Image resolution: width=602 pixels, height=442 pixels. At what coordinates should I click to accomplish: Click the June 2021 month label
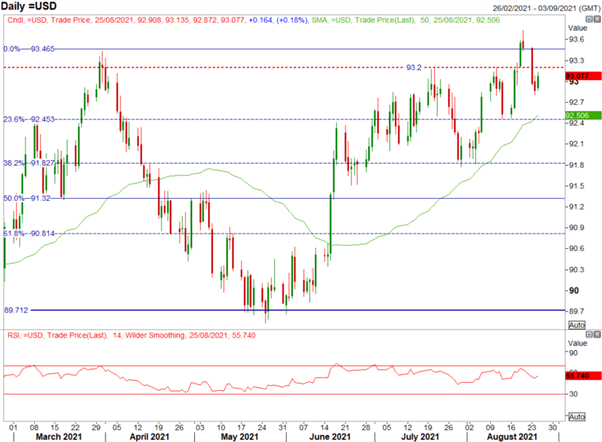tap(330, 437)
